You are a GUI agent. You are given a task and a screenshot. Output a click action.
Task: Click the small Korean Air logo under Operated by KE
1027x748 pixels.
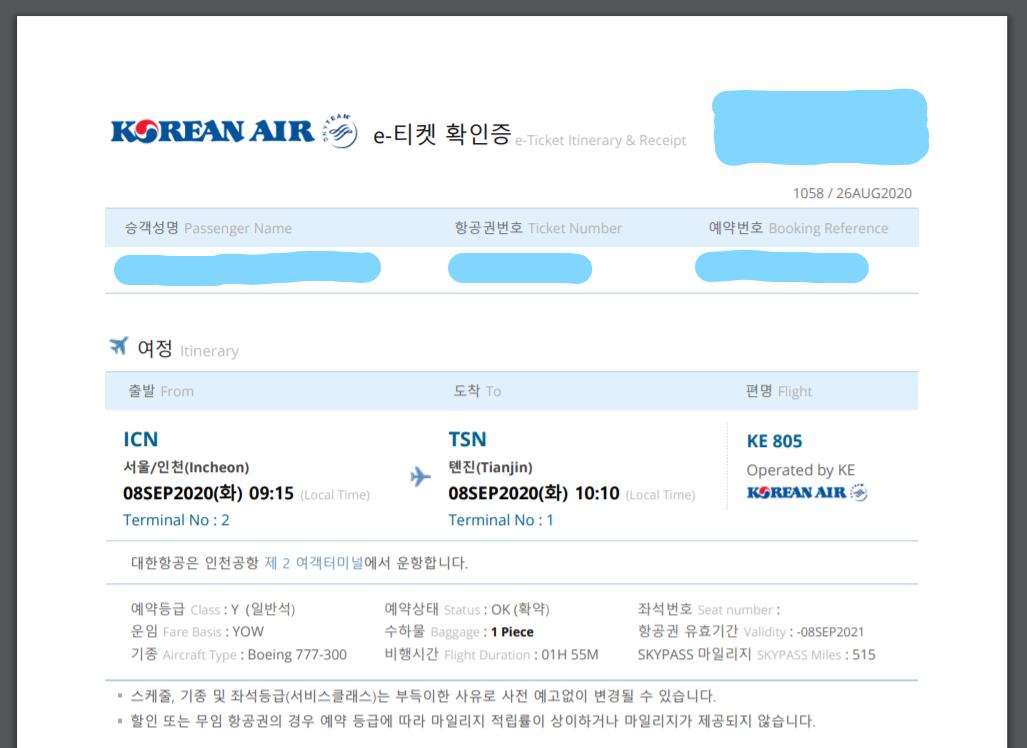coord(807,493)
